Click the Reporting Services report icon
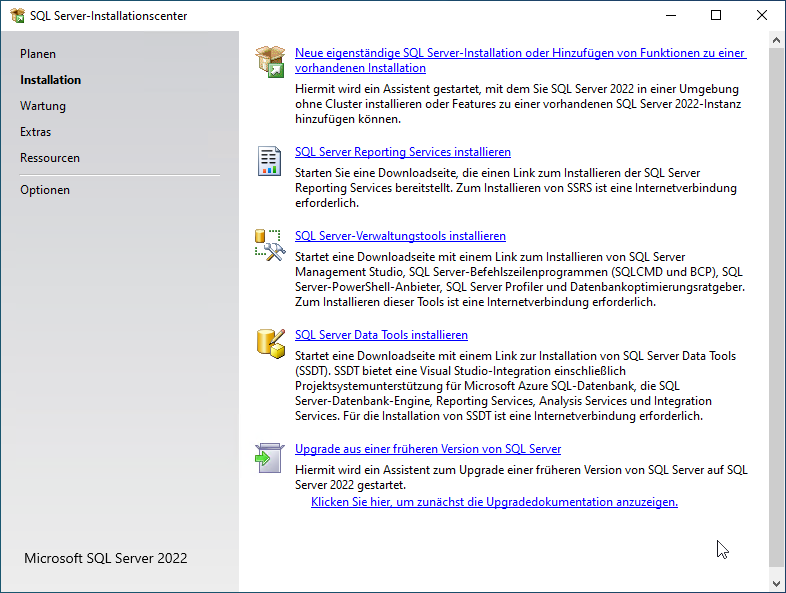This screenshot has width=786, height=593. pyautogui.click(x=269, y=161)
